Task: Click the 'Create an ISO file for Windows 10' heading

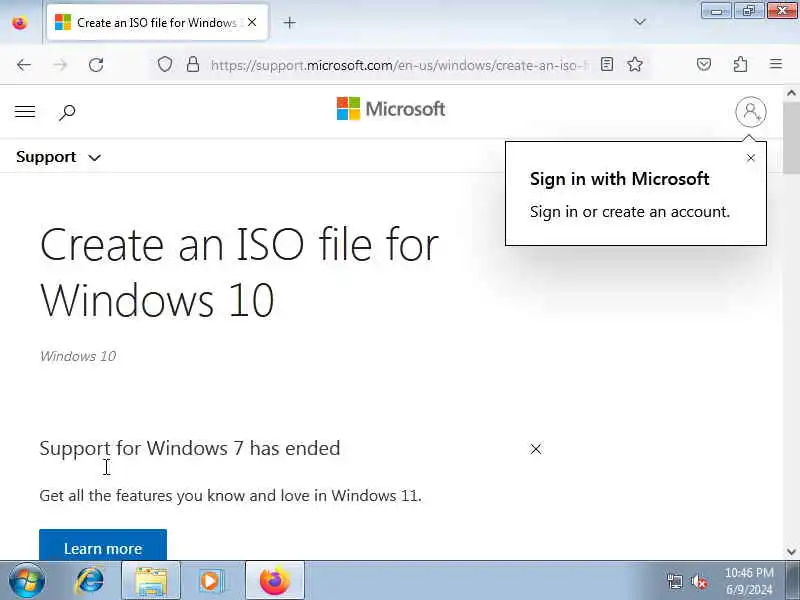Action: (239, 272)
